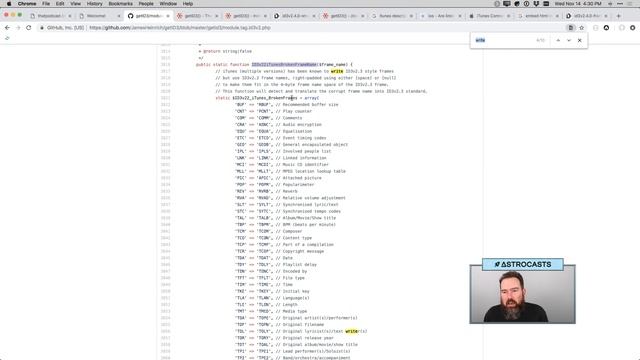Click comment 'Music CD identifier'

click(x=306, y=164)
